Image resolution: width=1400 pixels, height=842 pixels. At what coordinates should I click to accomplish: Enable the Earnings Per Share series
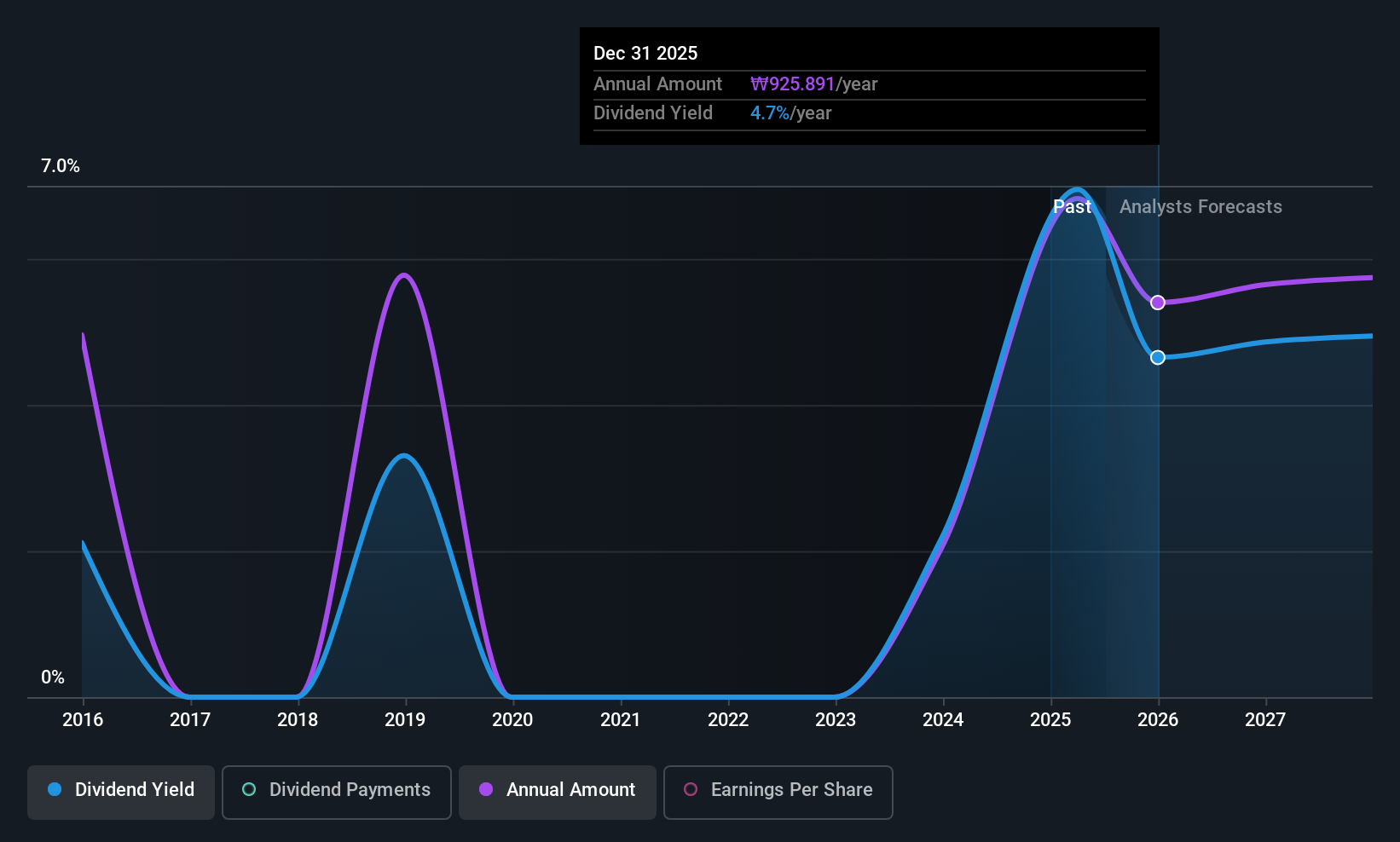tap(778, 793)
